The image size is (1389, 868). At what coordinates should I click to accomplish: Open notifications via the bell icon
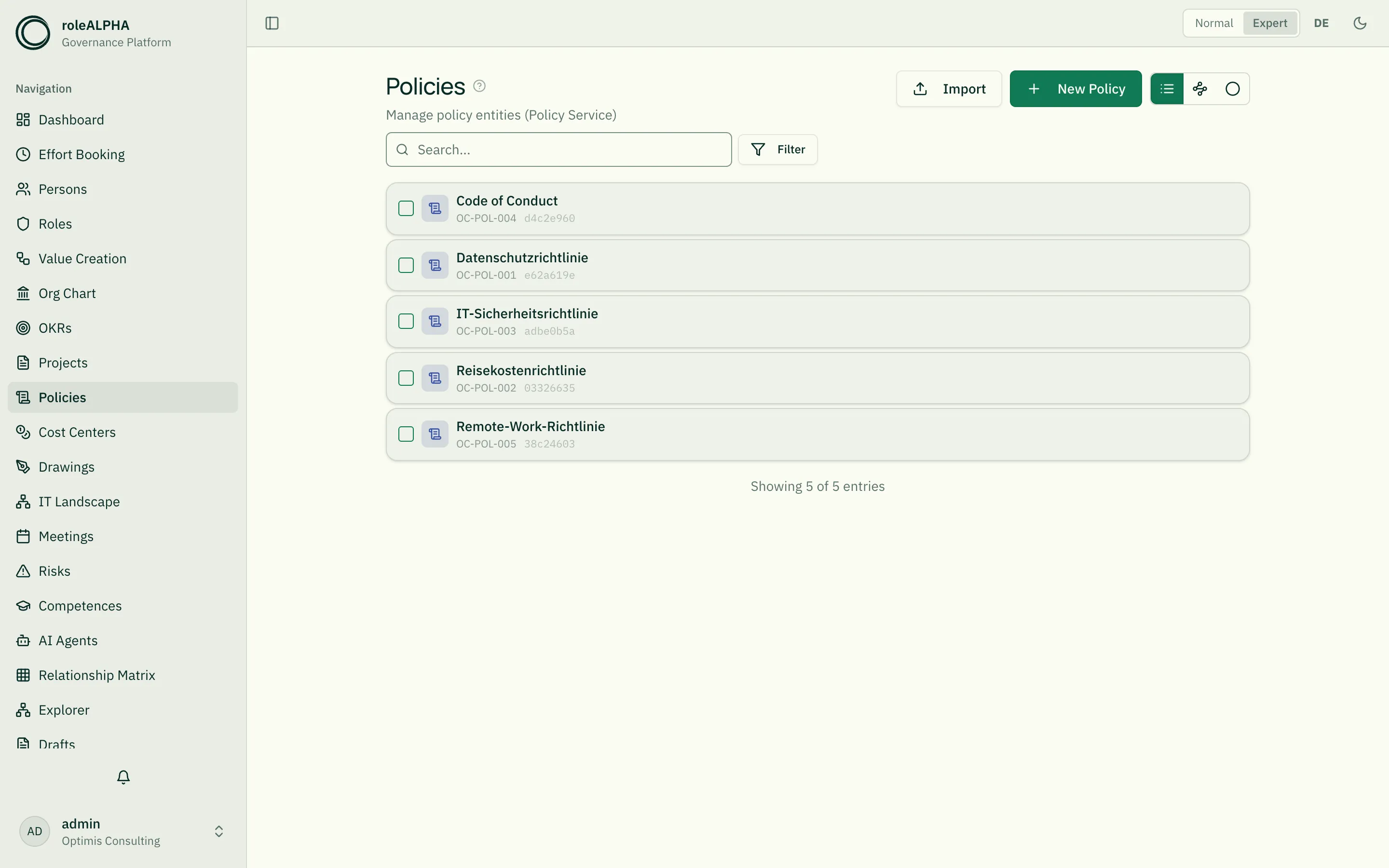pos(123,777)
